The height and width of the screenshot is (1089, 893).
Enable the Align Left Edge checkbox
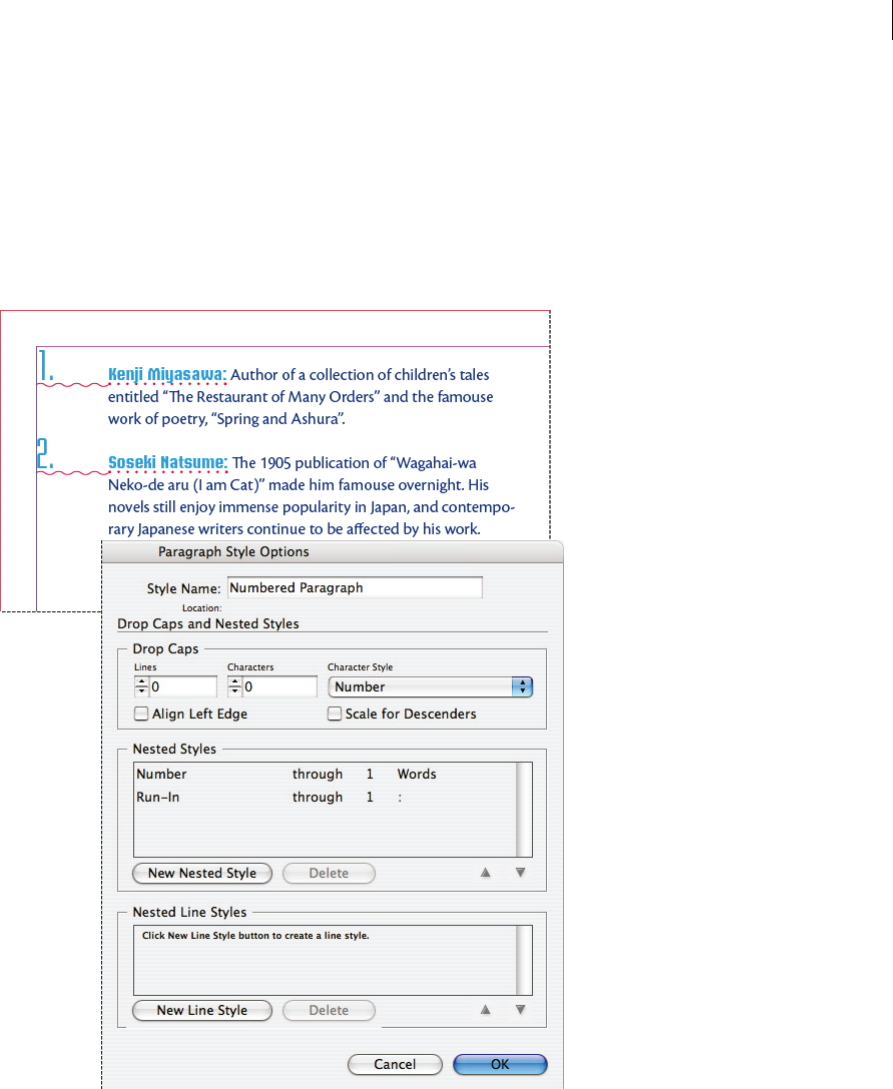coord(141,713)
